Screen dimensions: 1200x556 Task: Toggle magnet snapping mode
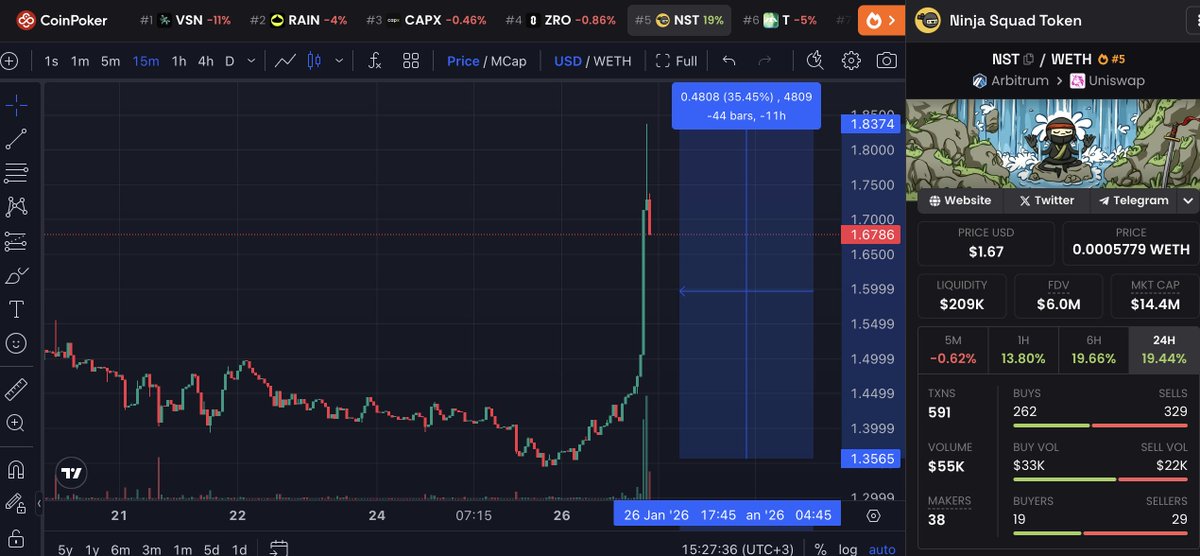[x=16, y=468]
